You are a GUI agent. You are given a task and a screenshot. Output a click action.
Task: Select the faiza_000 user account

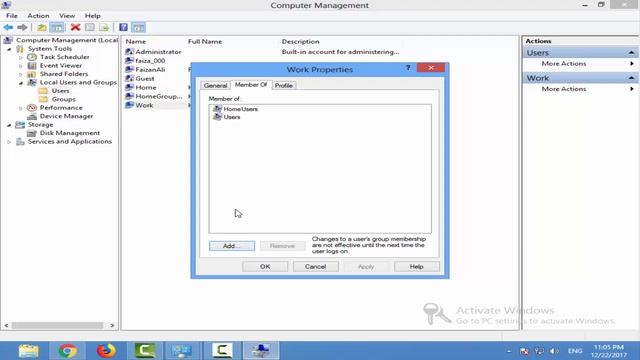[x=145, y=61]
